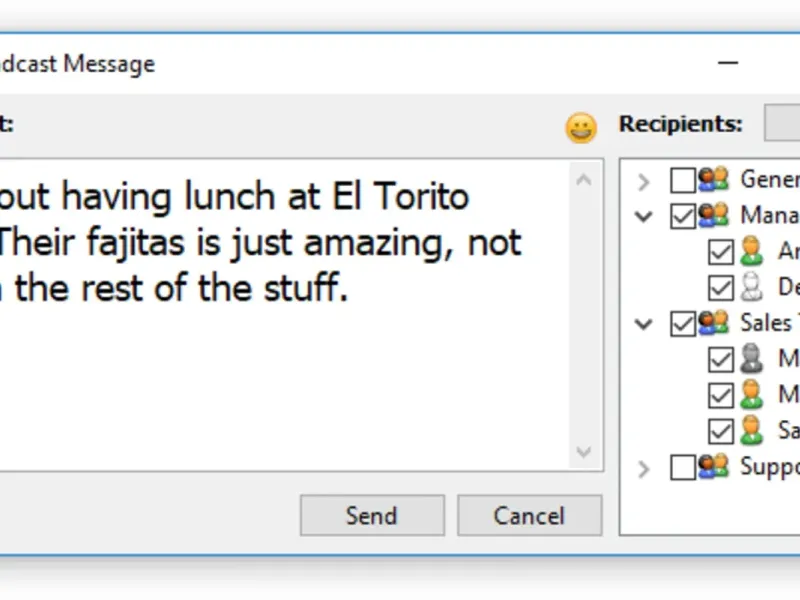800x600 pixels.
Task: Collapse the Management group tree node
Action: (644, 216)
